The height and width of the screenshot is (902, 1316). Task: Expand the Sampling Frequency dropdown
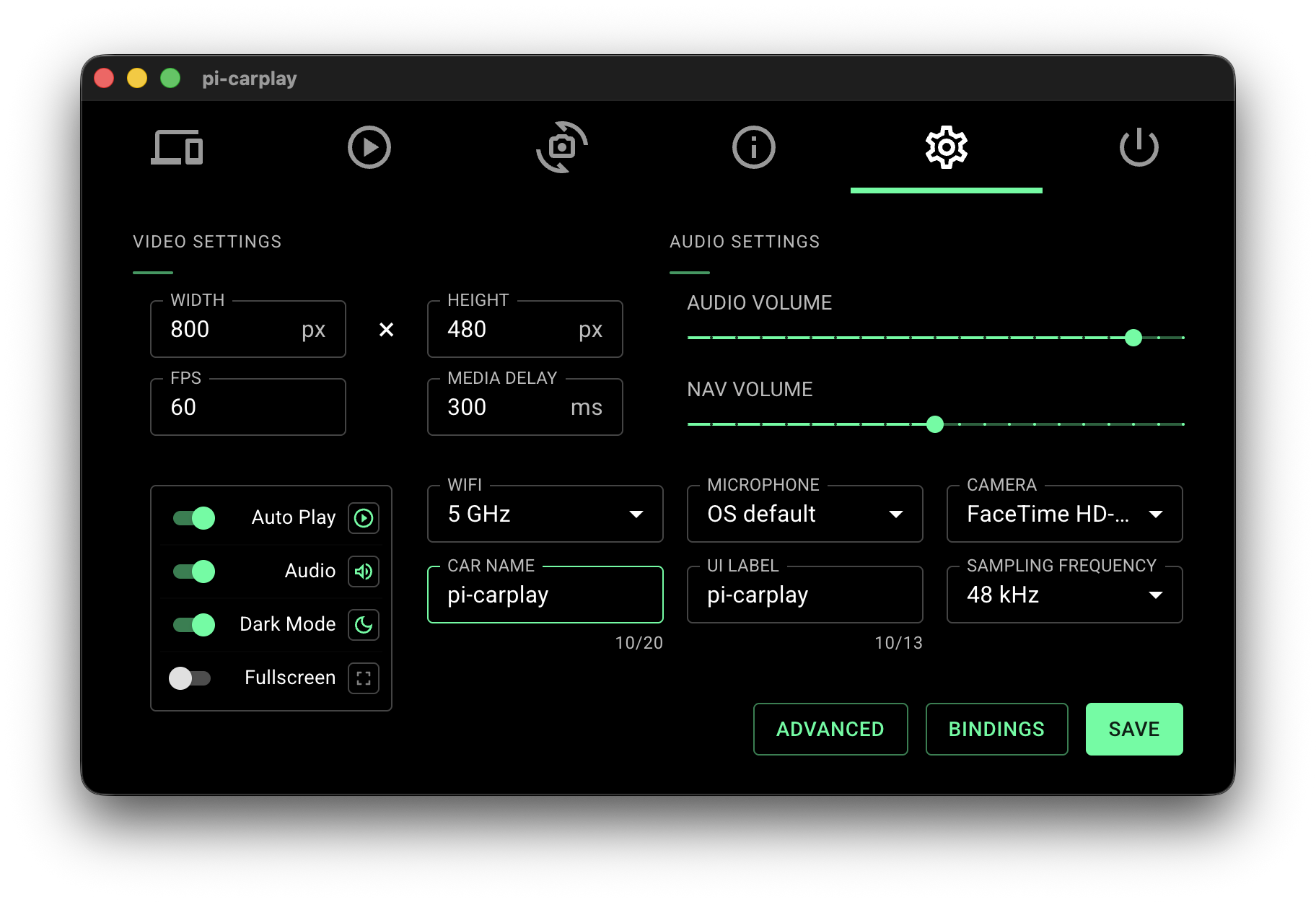click(1064, 595)
